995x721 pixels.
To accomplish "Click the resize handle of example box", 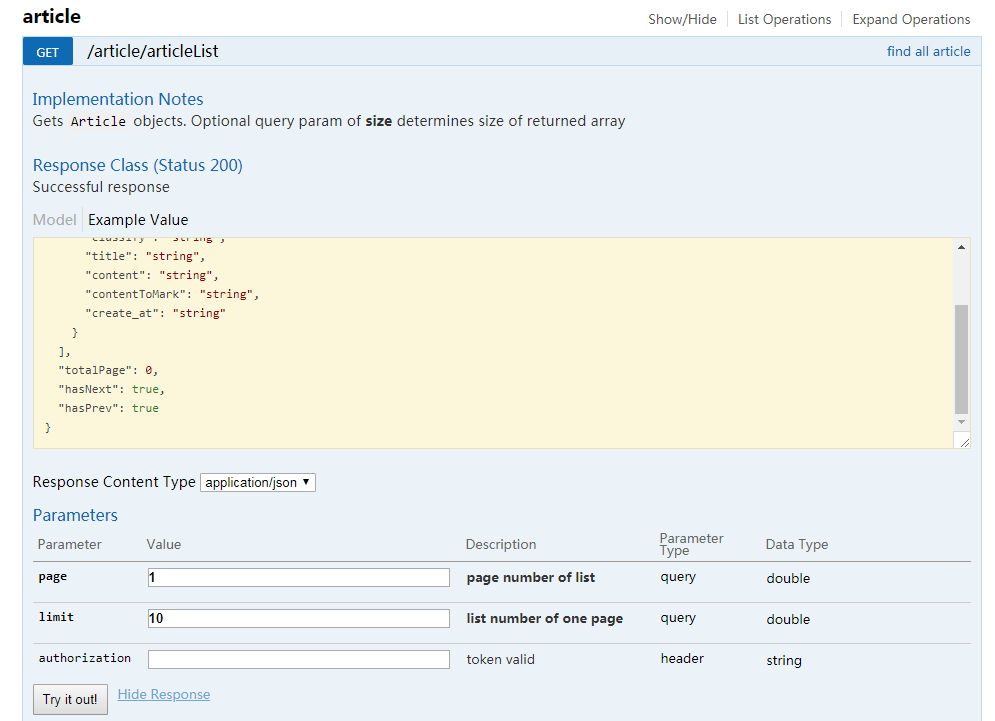I will (x=964, y=442).
